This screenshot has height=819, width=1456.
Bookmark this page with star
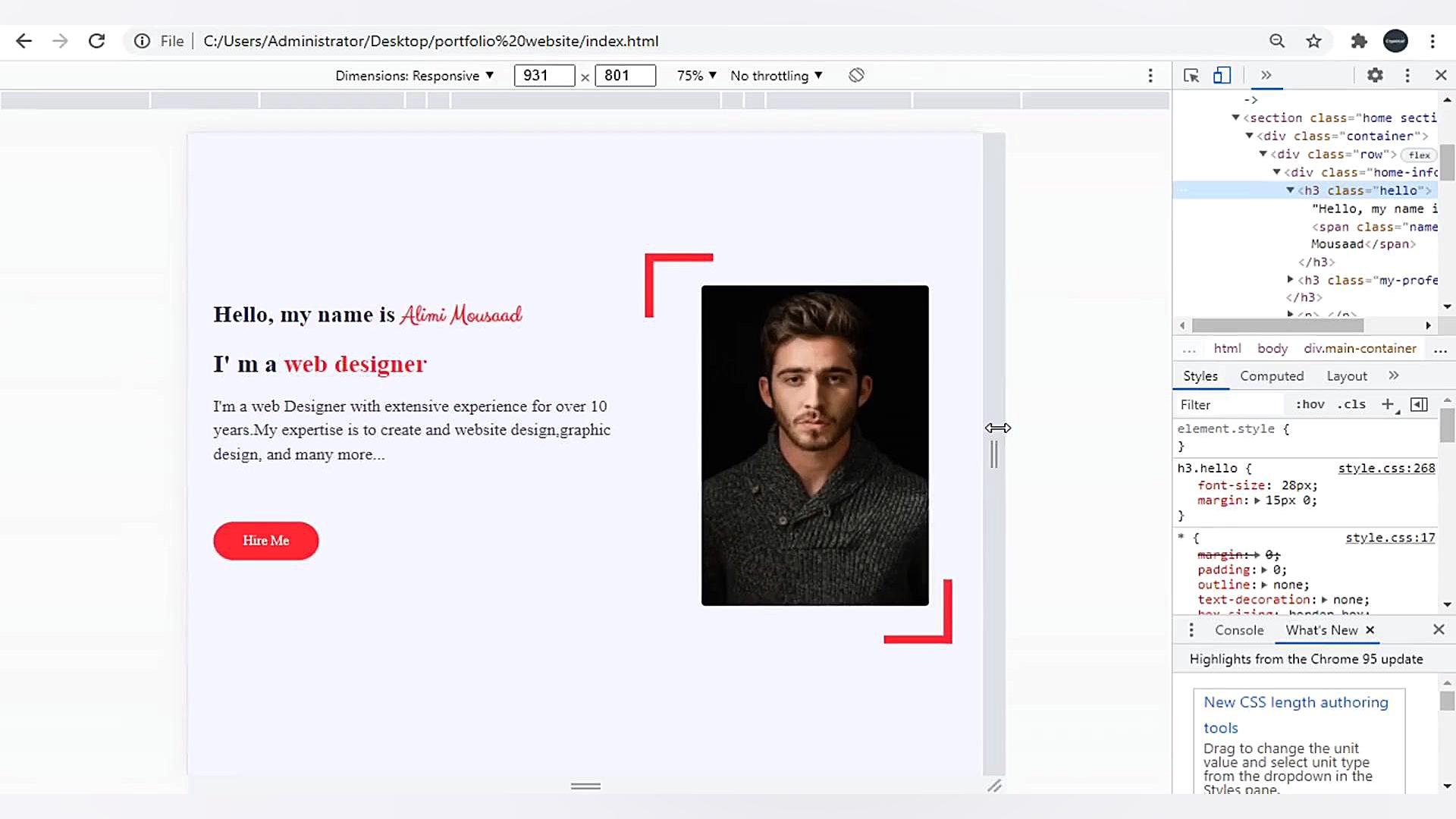(1314, 41)
